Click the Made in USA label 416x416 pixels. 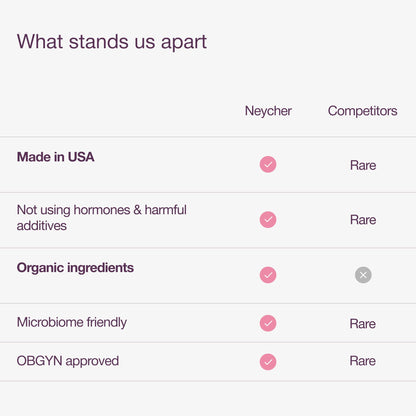pyautogui.click(x=56, y=157)
